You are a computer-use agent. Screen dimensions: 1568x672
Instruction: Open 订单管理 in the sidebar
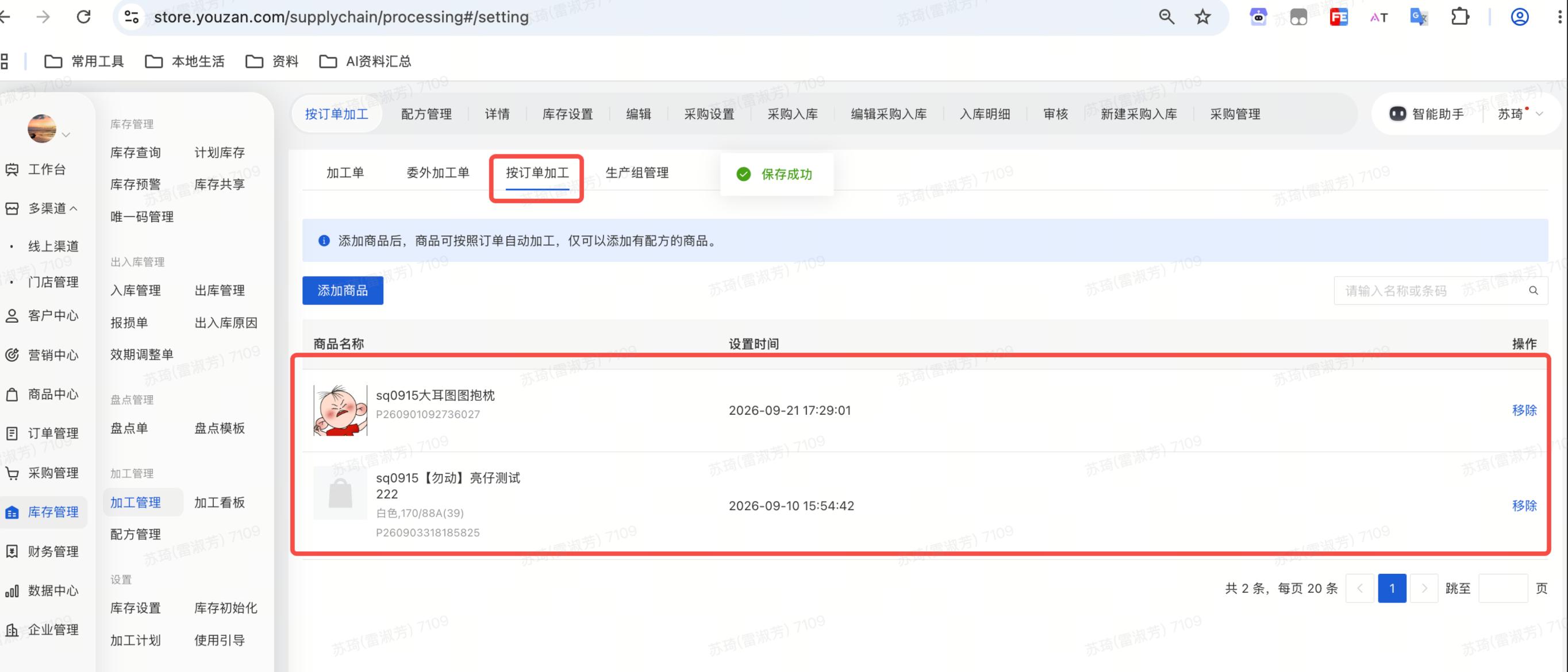pos(42,433)
